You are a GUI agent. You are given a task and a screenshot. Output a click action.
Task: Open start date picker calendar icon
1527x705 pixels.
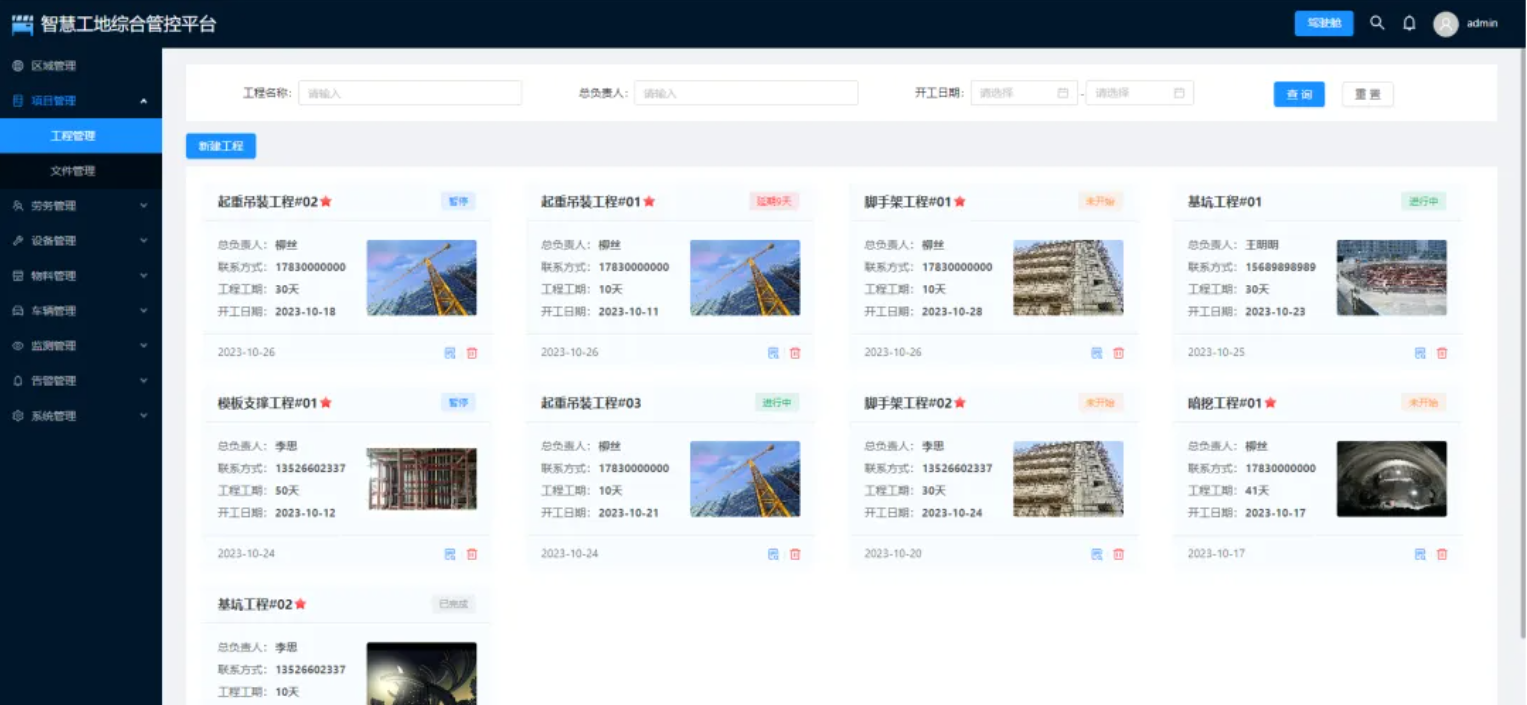1063,93
